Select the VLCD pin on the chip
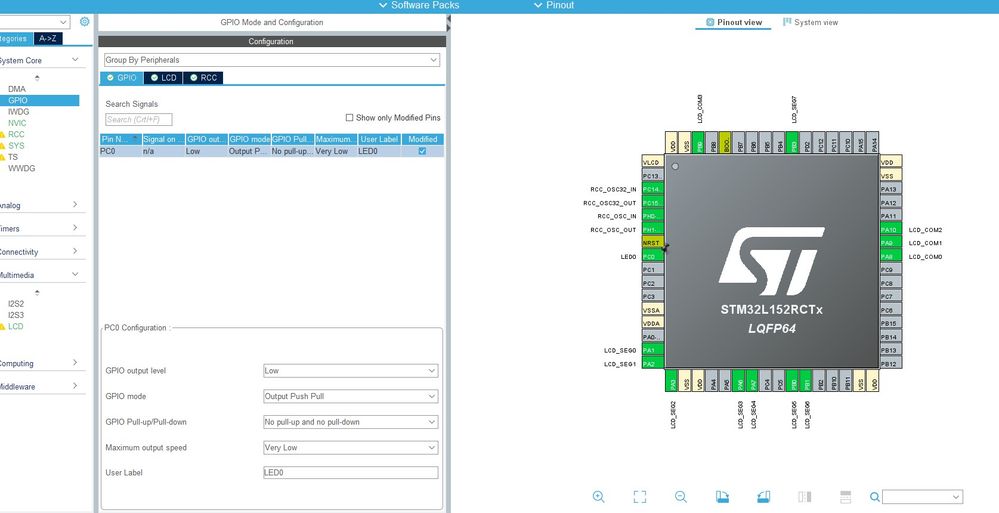This screenshot has width=999, height=513. pos(652,163)
